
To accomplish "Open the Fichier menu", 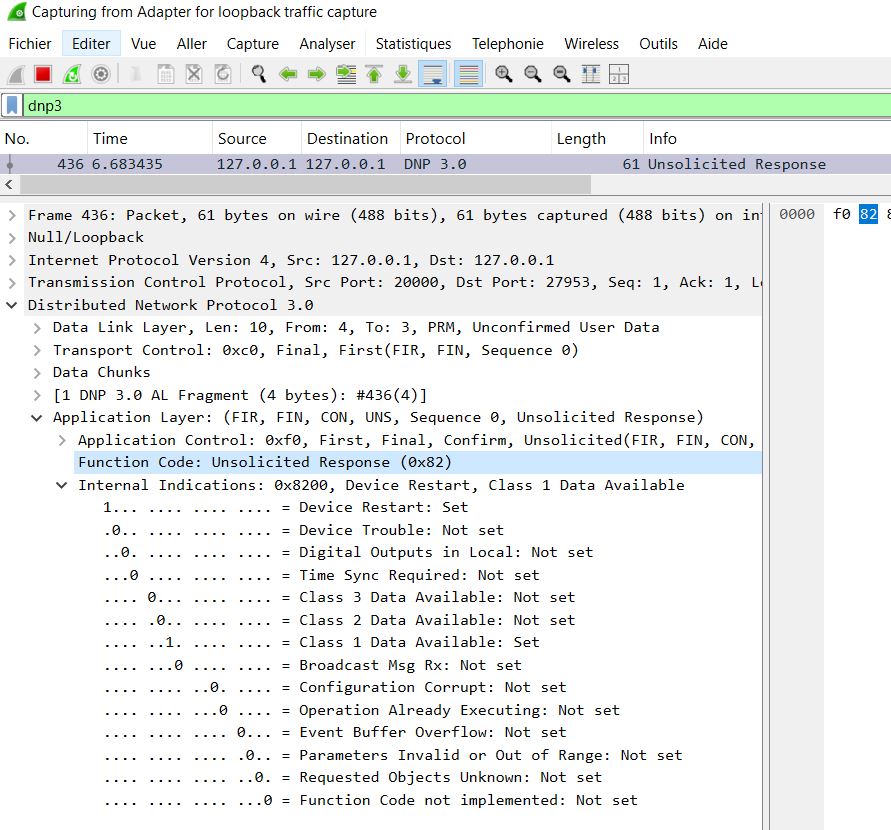I will (x=30, y=44).
